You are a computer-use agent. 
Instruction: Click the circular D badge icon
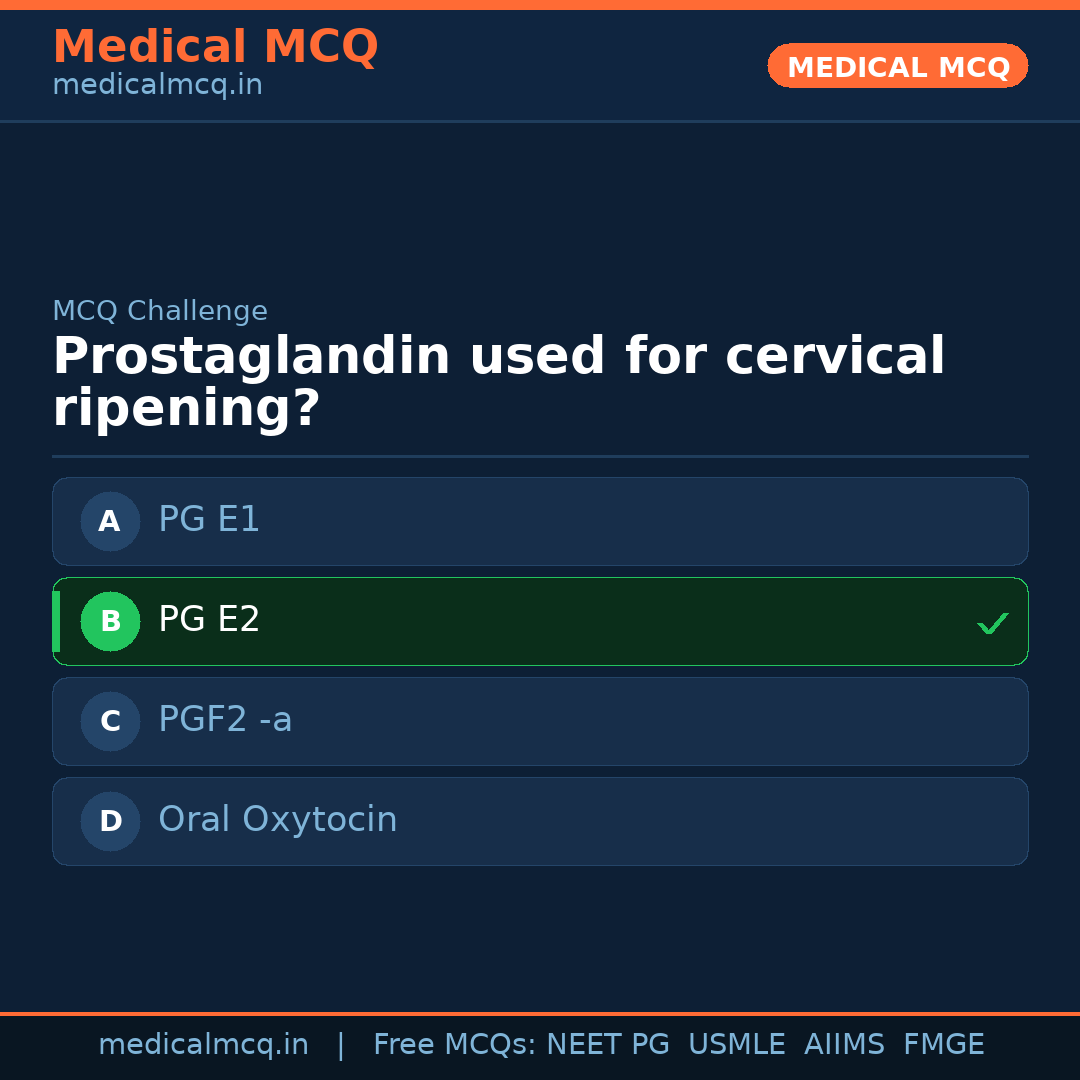coord(110,821)
